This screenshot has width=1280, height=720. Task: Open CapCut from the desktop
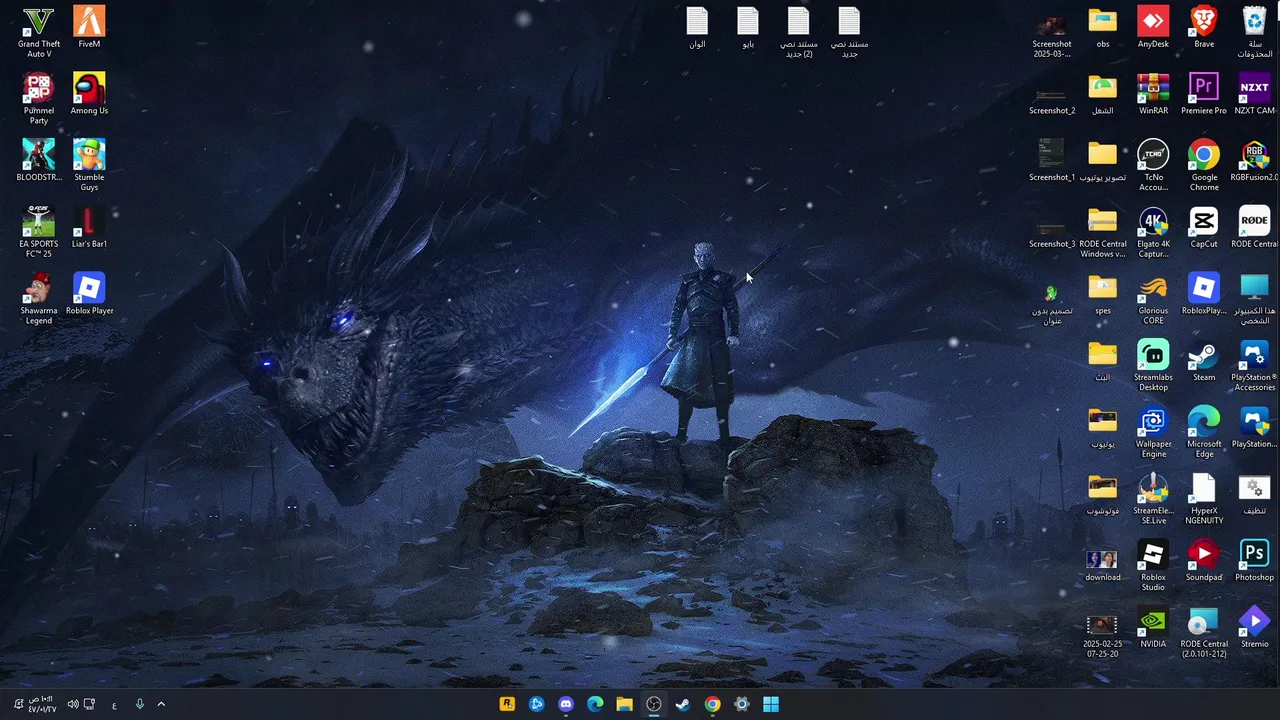[1204, 227]
